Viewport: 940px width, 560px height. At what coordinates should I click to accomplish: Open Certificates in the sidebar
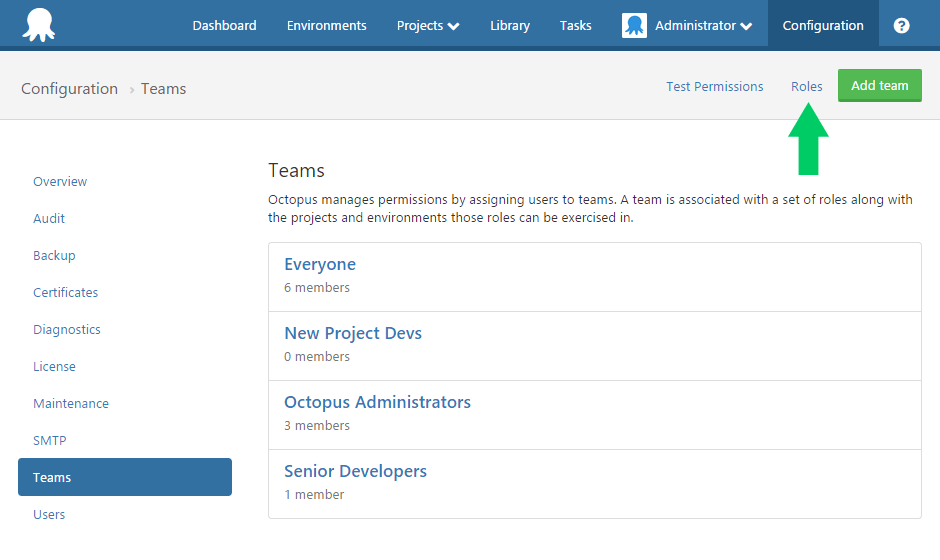(65, 293)
